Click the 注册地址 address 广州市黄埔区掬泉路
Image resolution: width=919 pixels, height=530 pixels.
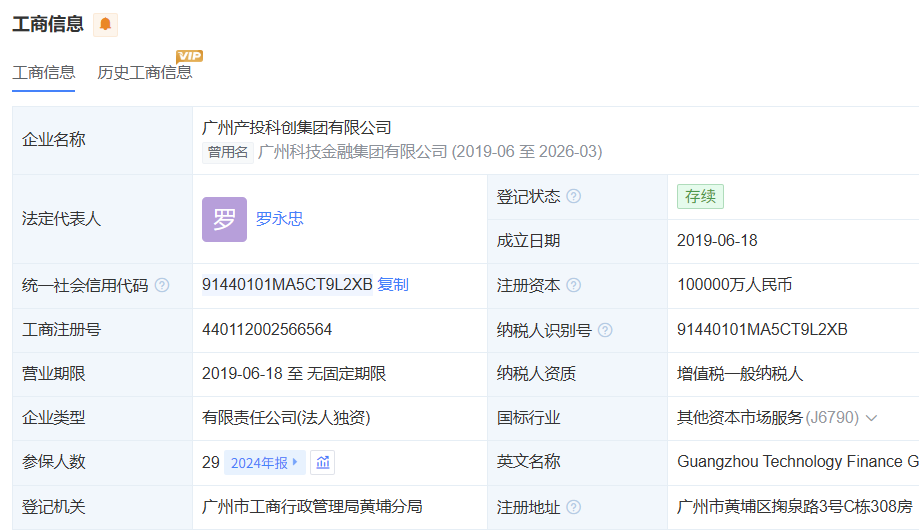[794, 507]
